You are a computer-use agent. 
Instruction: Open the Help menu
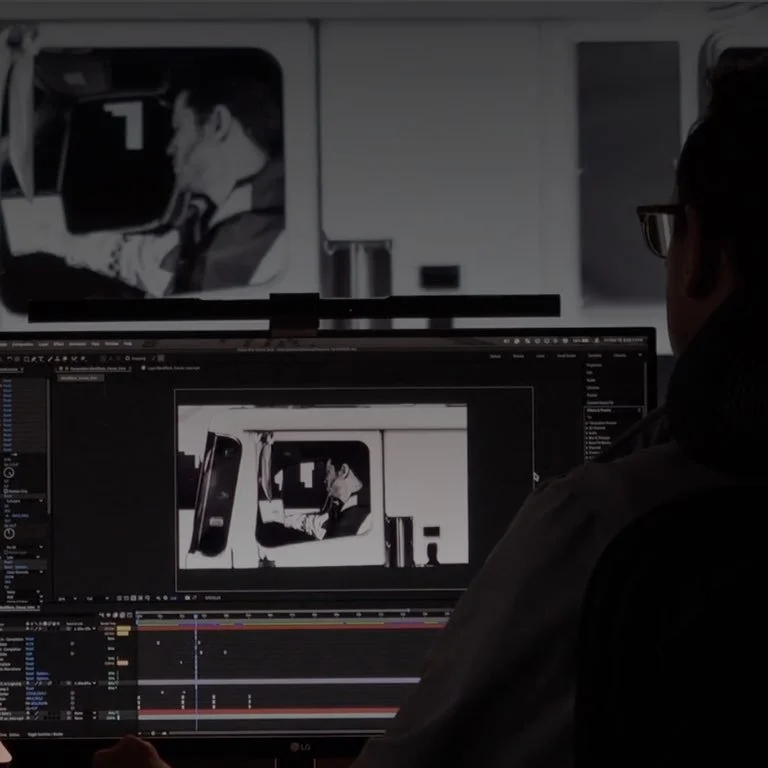pyautogui.click(x=128, y=344)
